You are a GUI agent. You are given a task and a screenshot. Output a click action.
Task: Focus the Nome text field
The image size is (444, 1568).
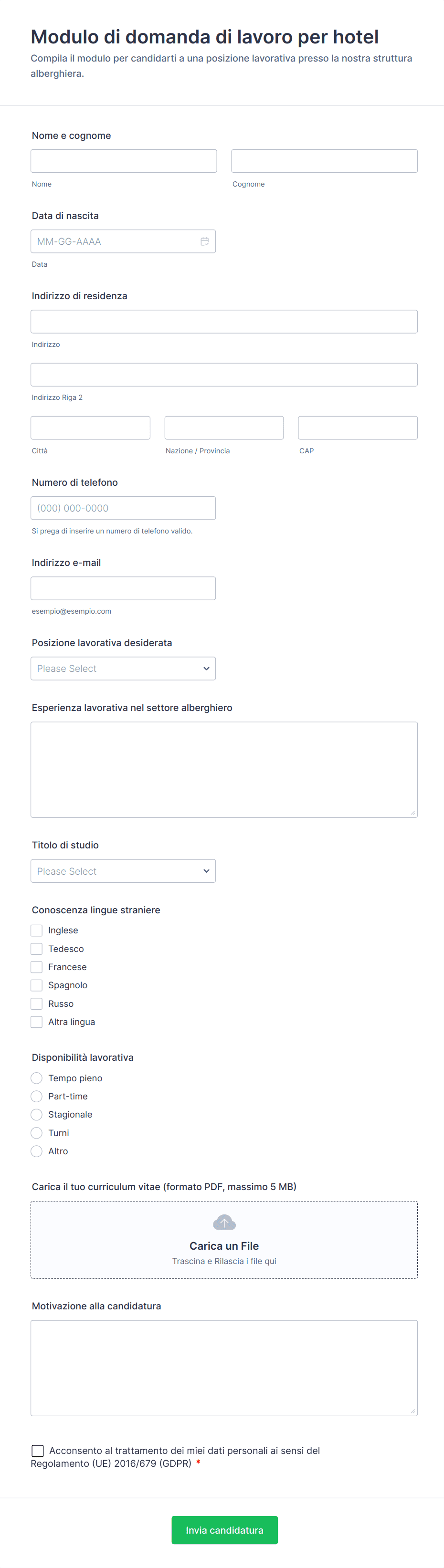(124, 161)
